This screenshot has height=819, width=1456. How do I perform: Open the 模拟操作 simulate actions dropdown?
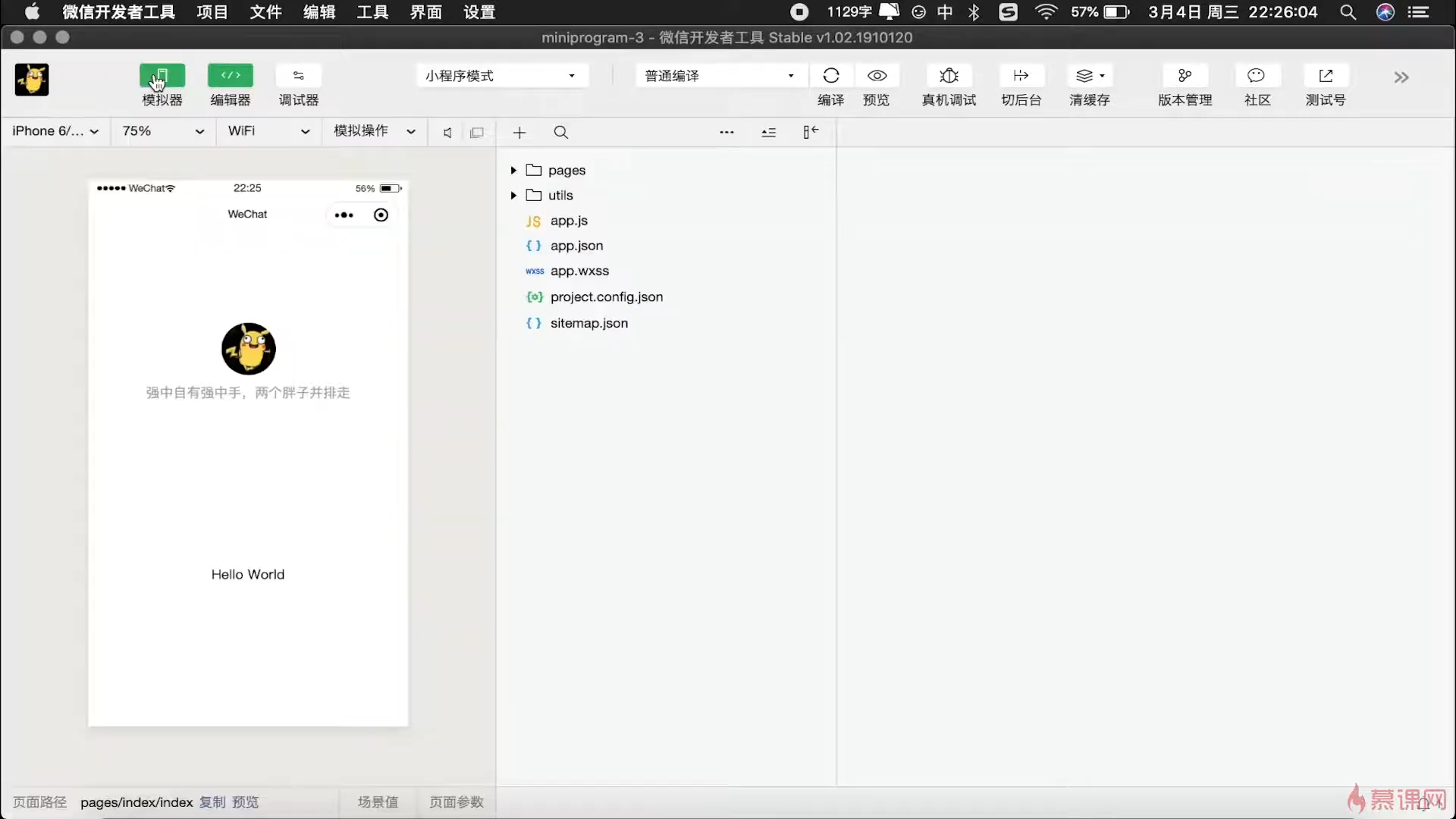(x=375, y=131)
